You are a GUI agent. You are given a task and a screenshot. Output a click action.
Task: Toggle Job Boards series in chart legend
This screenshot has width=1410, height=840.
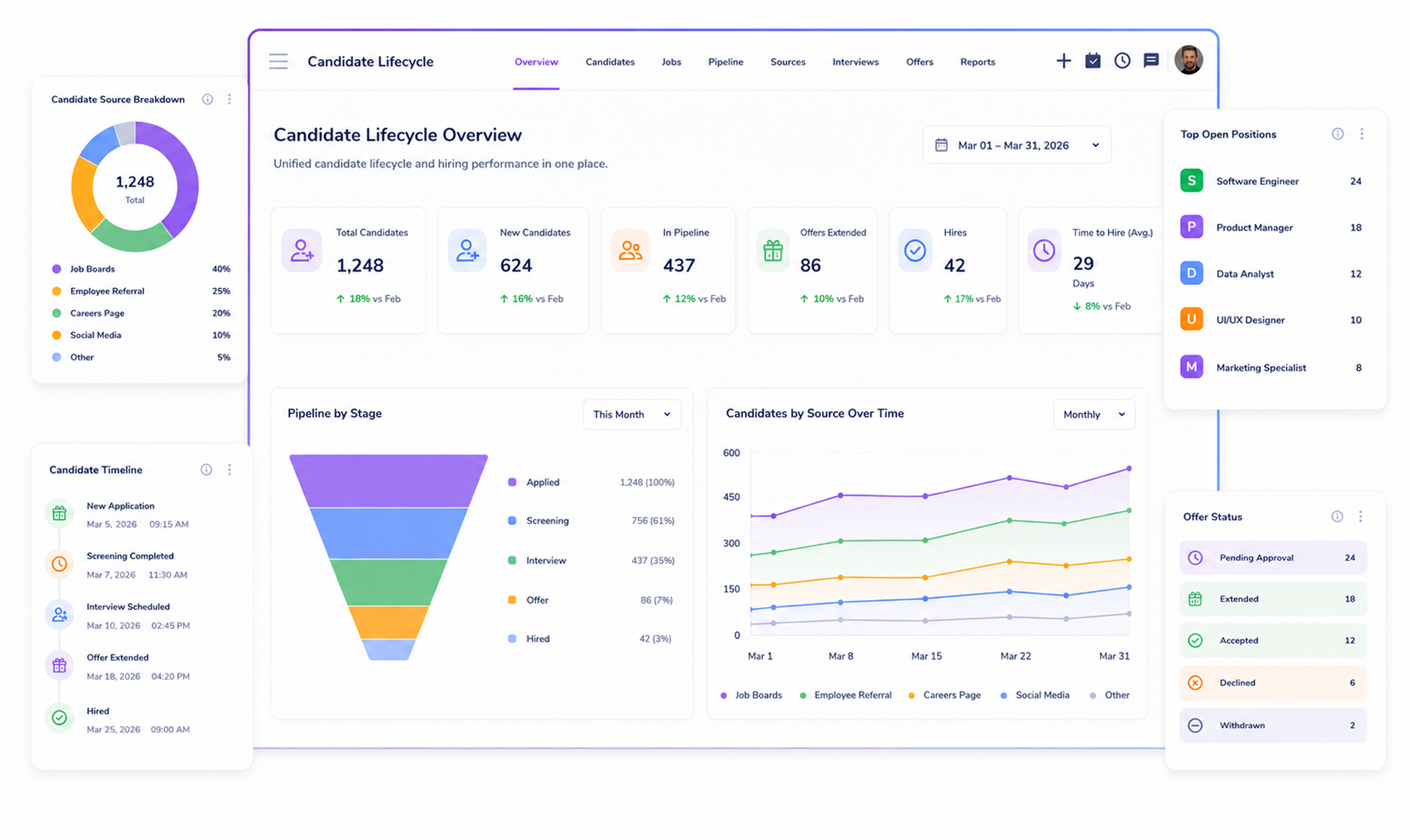pos(751,696)
